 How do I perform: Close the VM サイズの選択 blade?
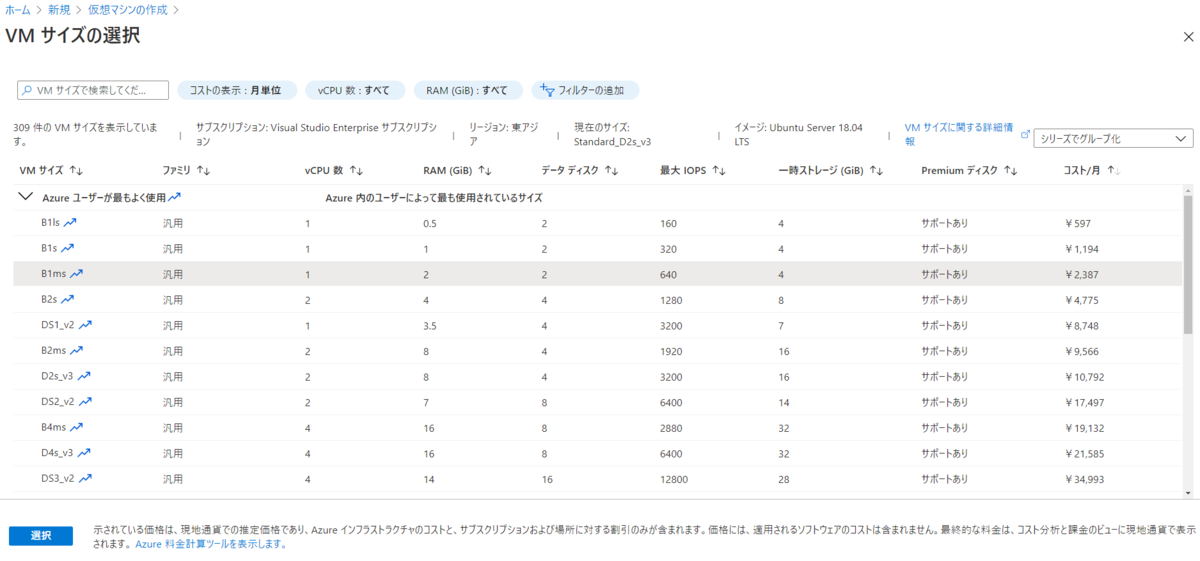[x=1187, y=36]
